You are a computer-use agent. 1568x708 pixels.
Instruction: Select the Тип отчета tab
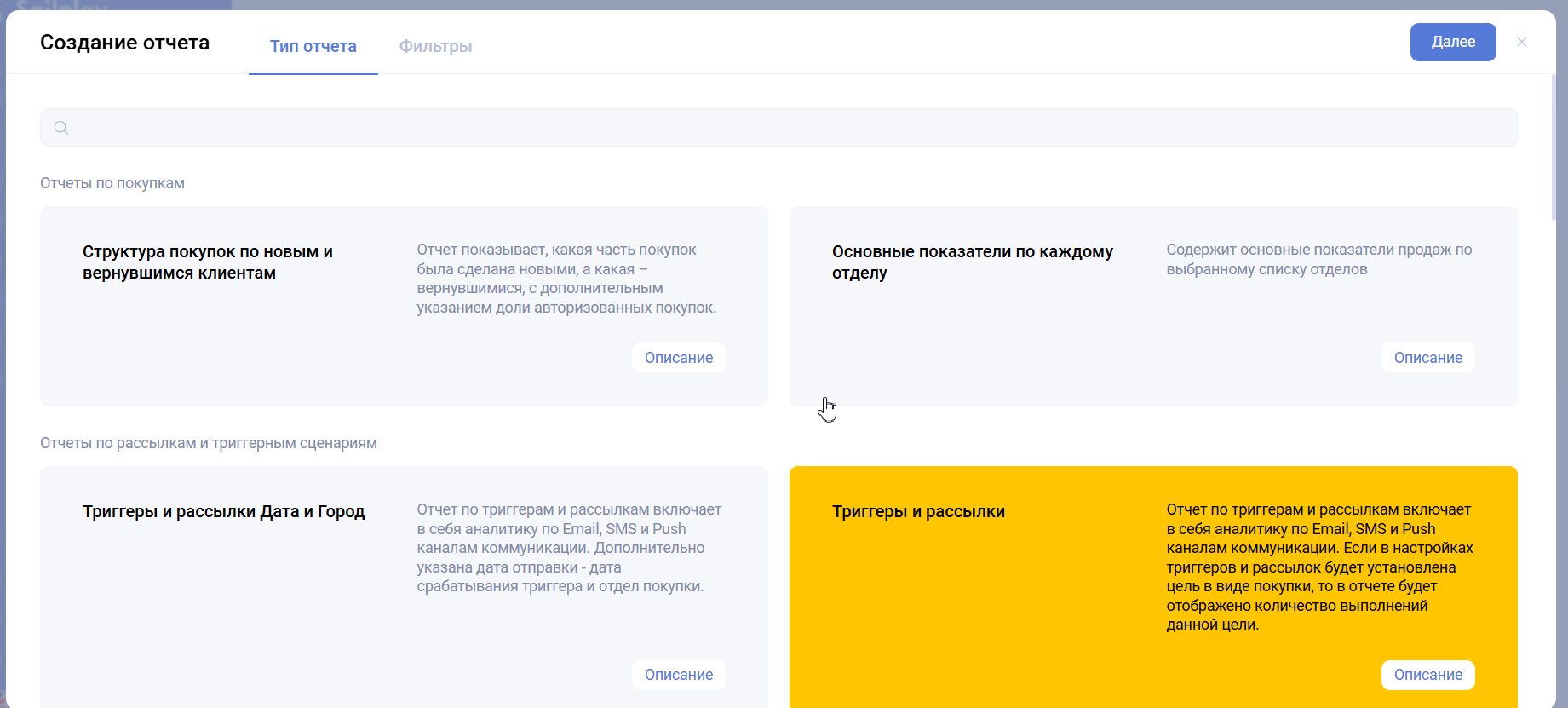click(x=313, y=46)
